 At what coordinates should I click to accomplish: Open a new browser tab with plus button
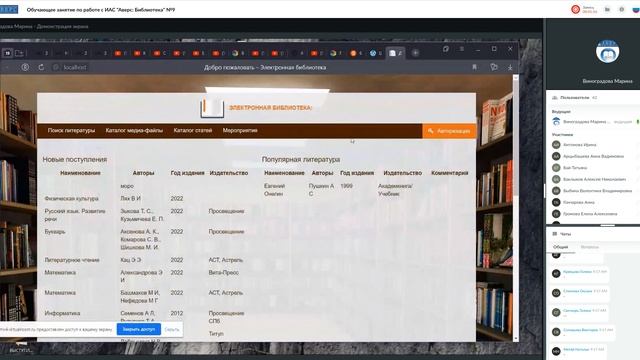pyautogui.click(x=415, y=53)
